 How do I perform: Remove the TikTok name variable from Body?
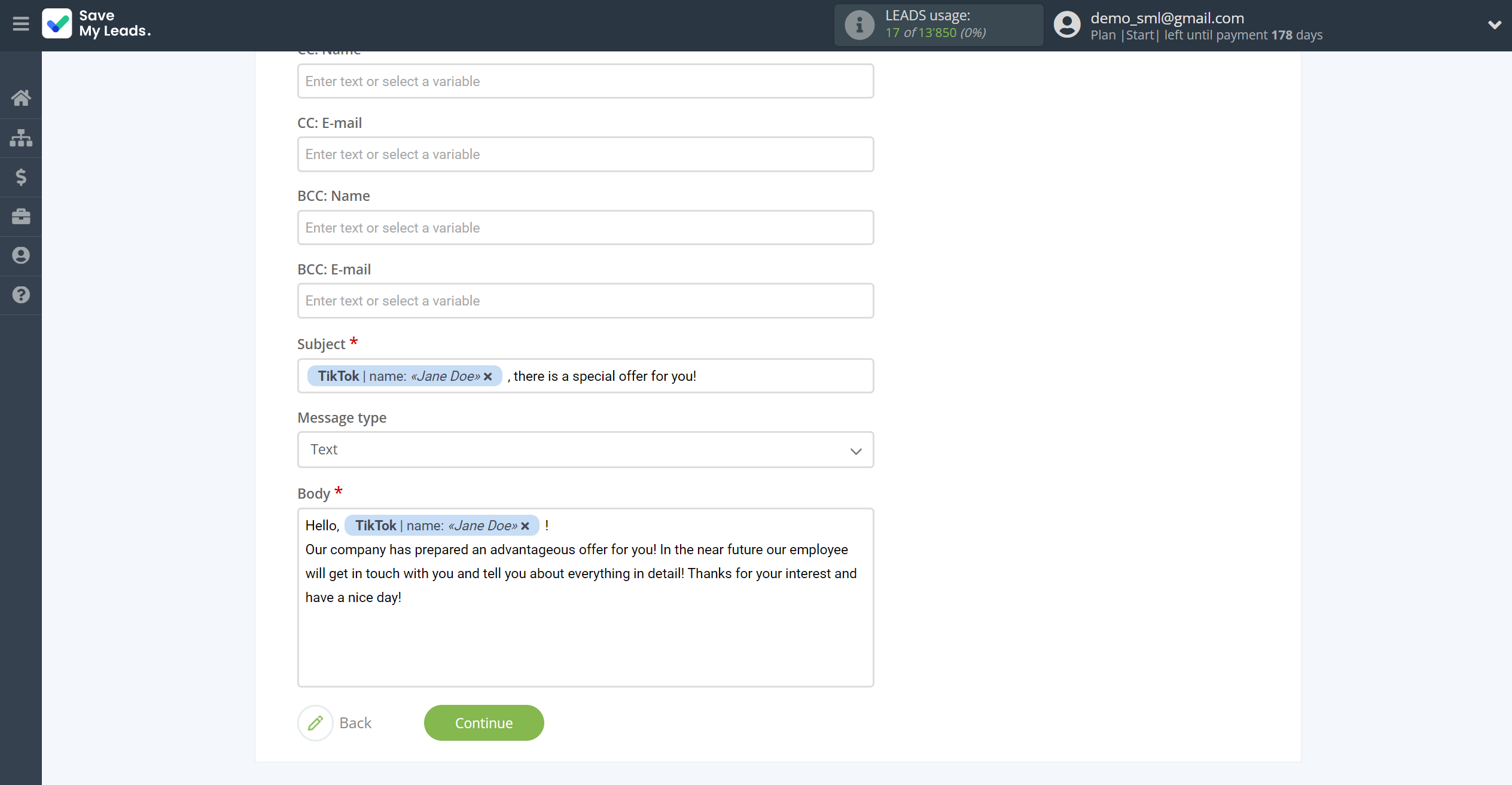click(525, 526)
